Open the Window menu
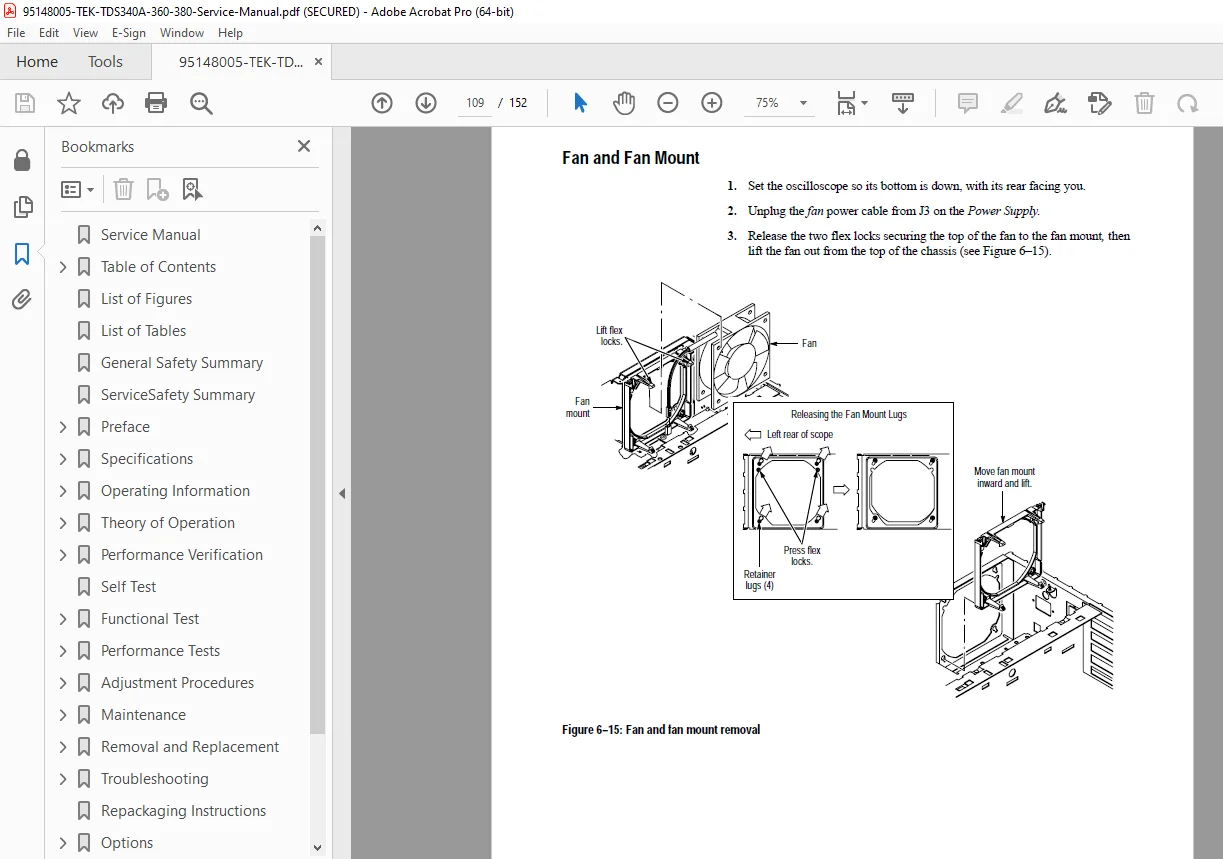The height and width of the screenshot is (859, 1223). click(182, 33)
